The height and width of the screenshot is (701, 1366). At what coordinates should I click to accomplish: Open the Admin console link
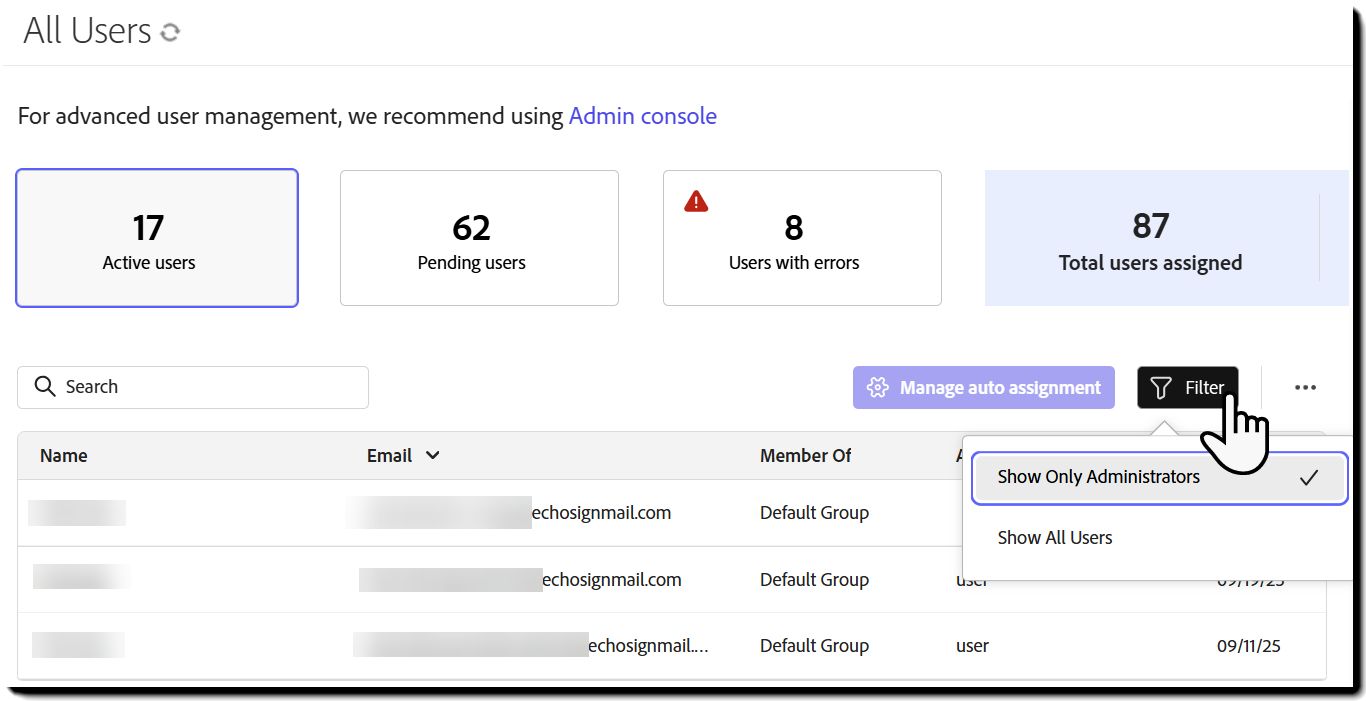pyautogui.click(x=642, y=116)
